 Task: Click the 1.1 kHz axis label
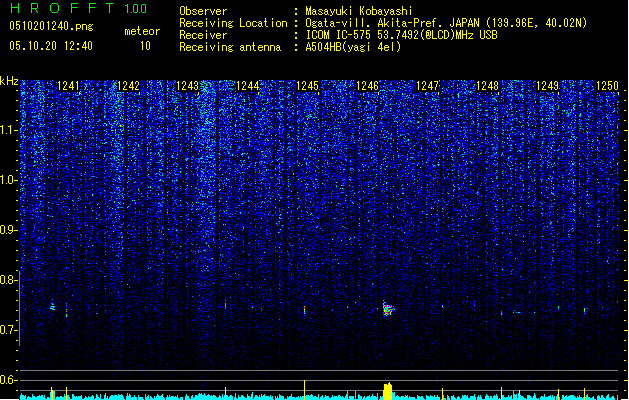click(8, 130)
